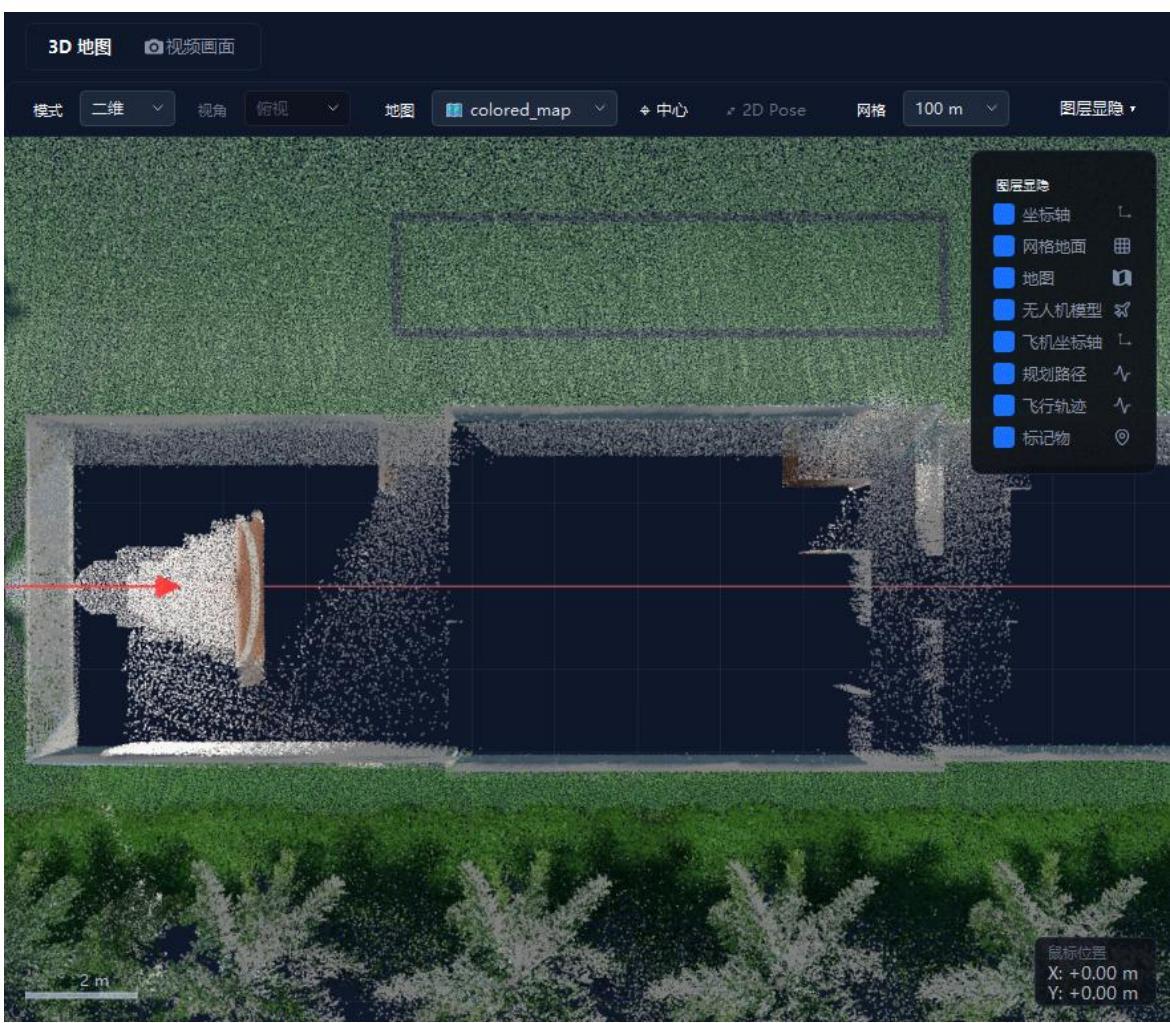1170x1023 pixels.
Task: Click the 网格地面 layer label
Action: pyautogui.click(x=1054, y=246)
